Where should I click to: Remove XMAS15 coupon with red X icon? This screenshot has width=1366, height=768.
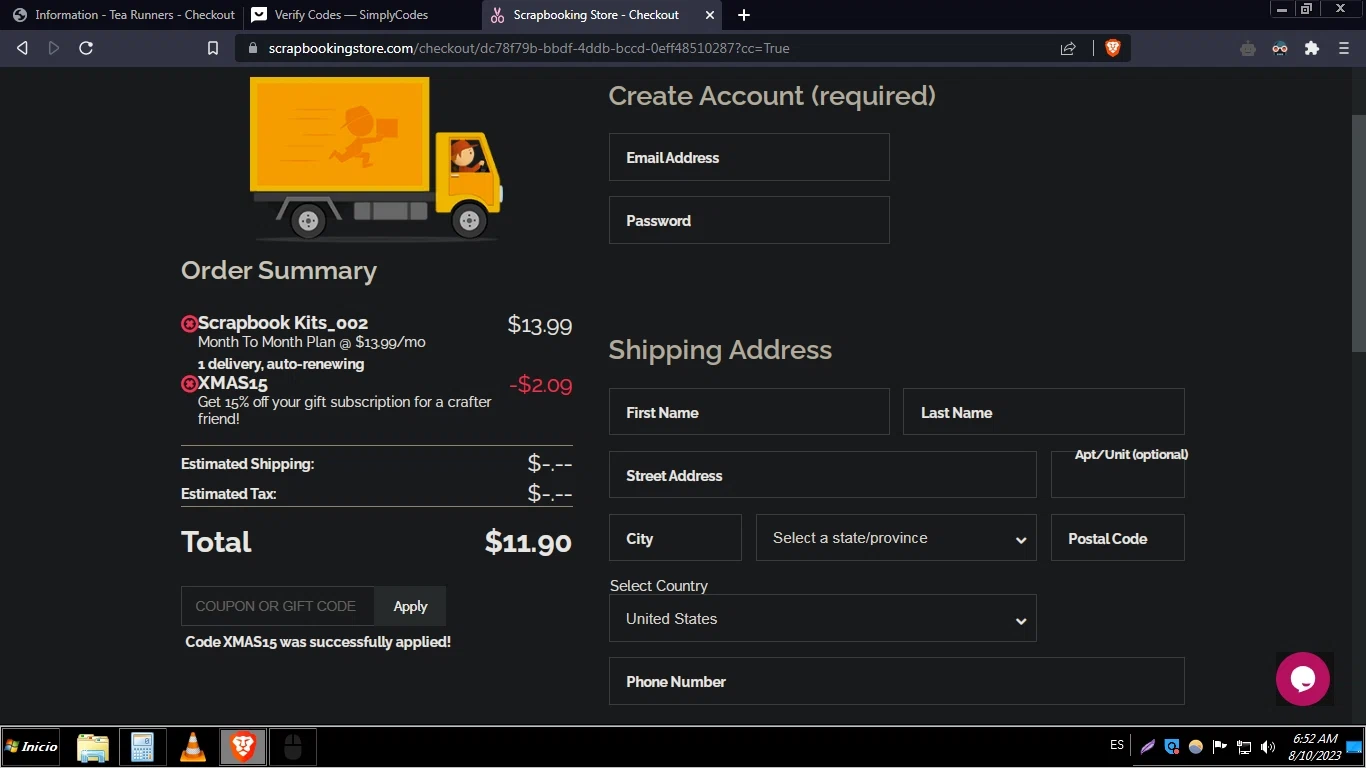189,384
